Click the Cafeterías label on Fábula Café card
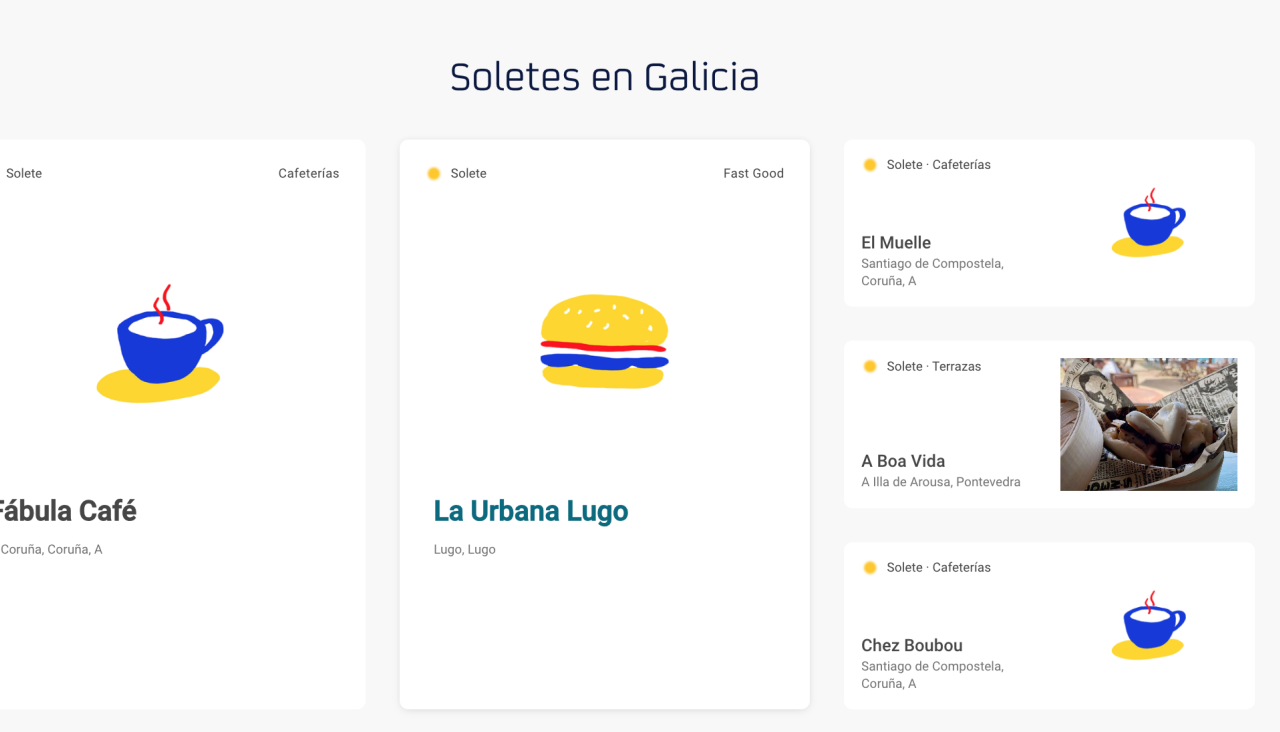Image resolution: width=1280 pixels, height=732 pixels. point(308,174)
